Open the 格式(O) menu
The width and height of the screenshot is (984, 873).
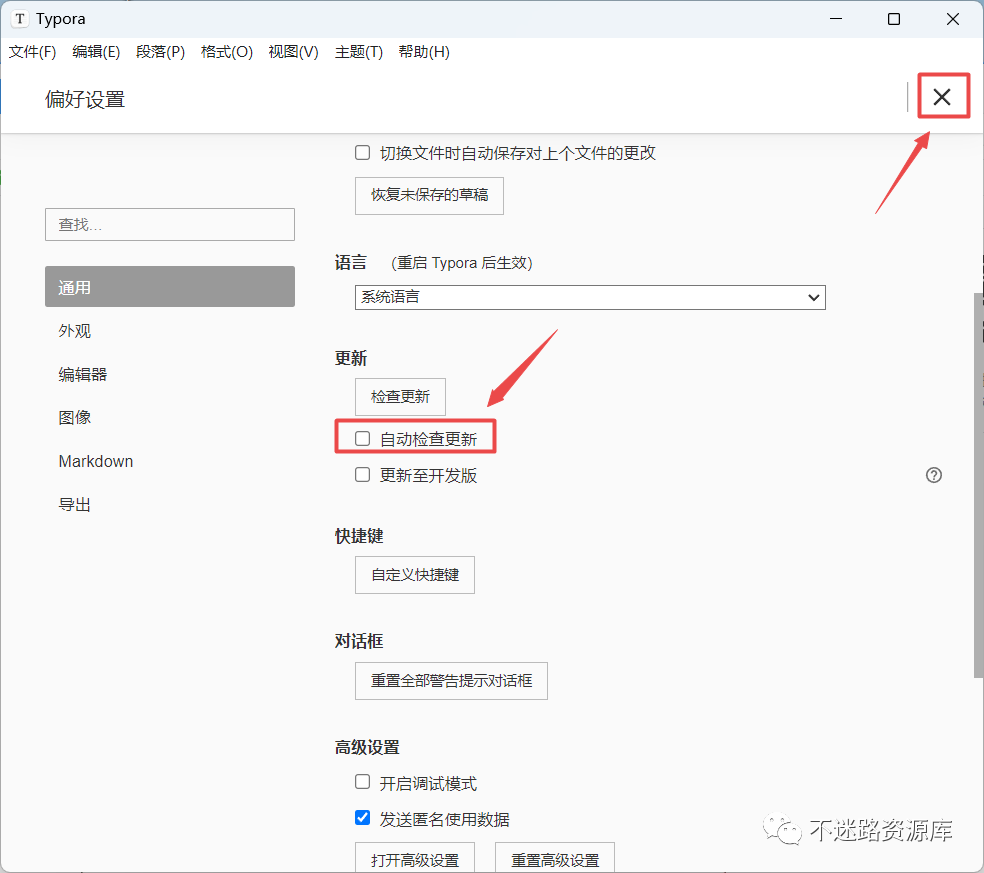[x=227, y=52]
